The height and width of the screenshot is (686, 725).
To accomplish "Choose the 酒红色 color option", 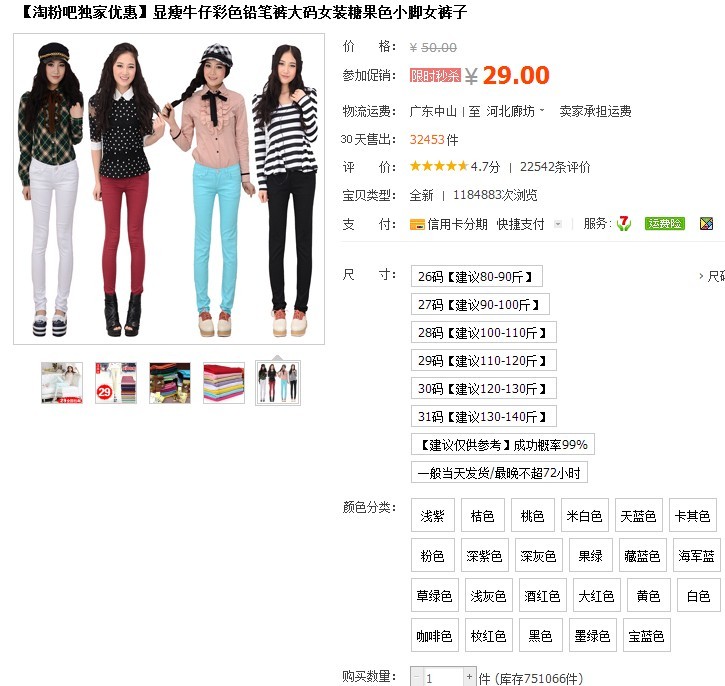I will tap(542, 596).
